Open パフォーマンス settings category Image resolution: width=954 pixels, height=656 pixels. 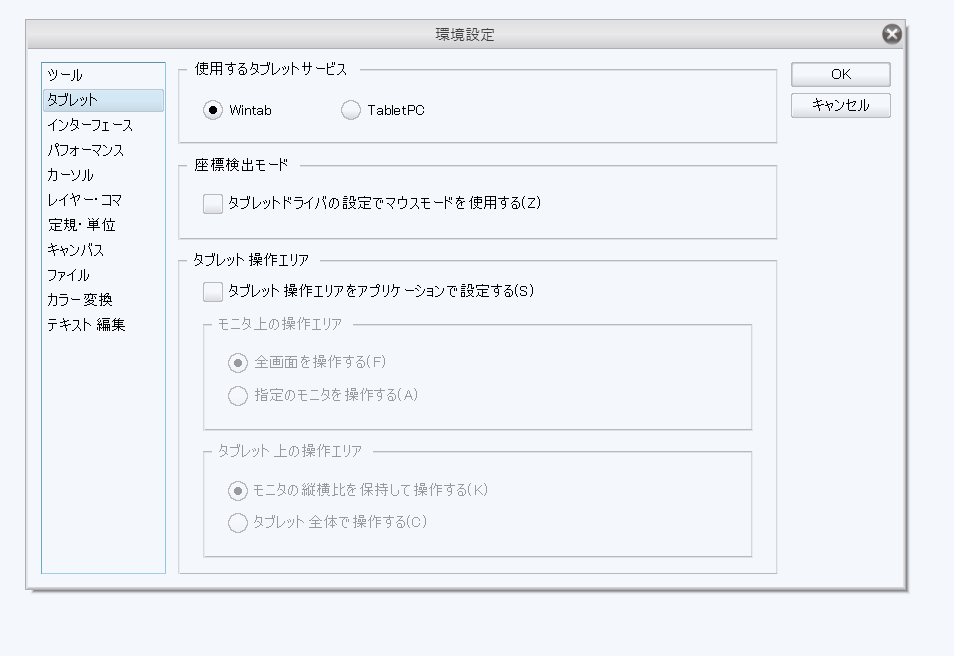click(86, 150)
